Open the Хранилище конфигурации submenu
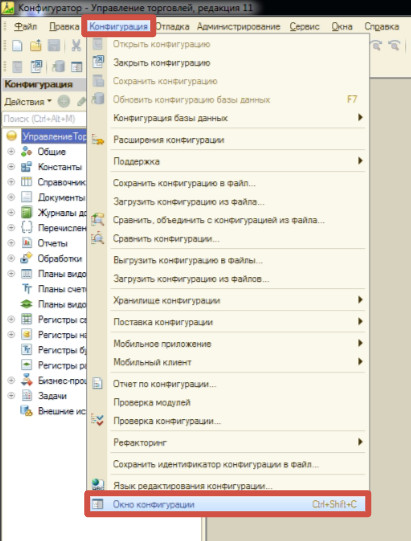This screenshot has width=411, height=541. pyautogui.click(x=228, y=300)
